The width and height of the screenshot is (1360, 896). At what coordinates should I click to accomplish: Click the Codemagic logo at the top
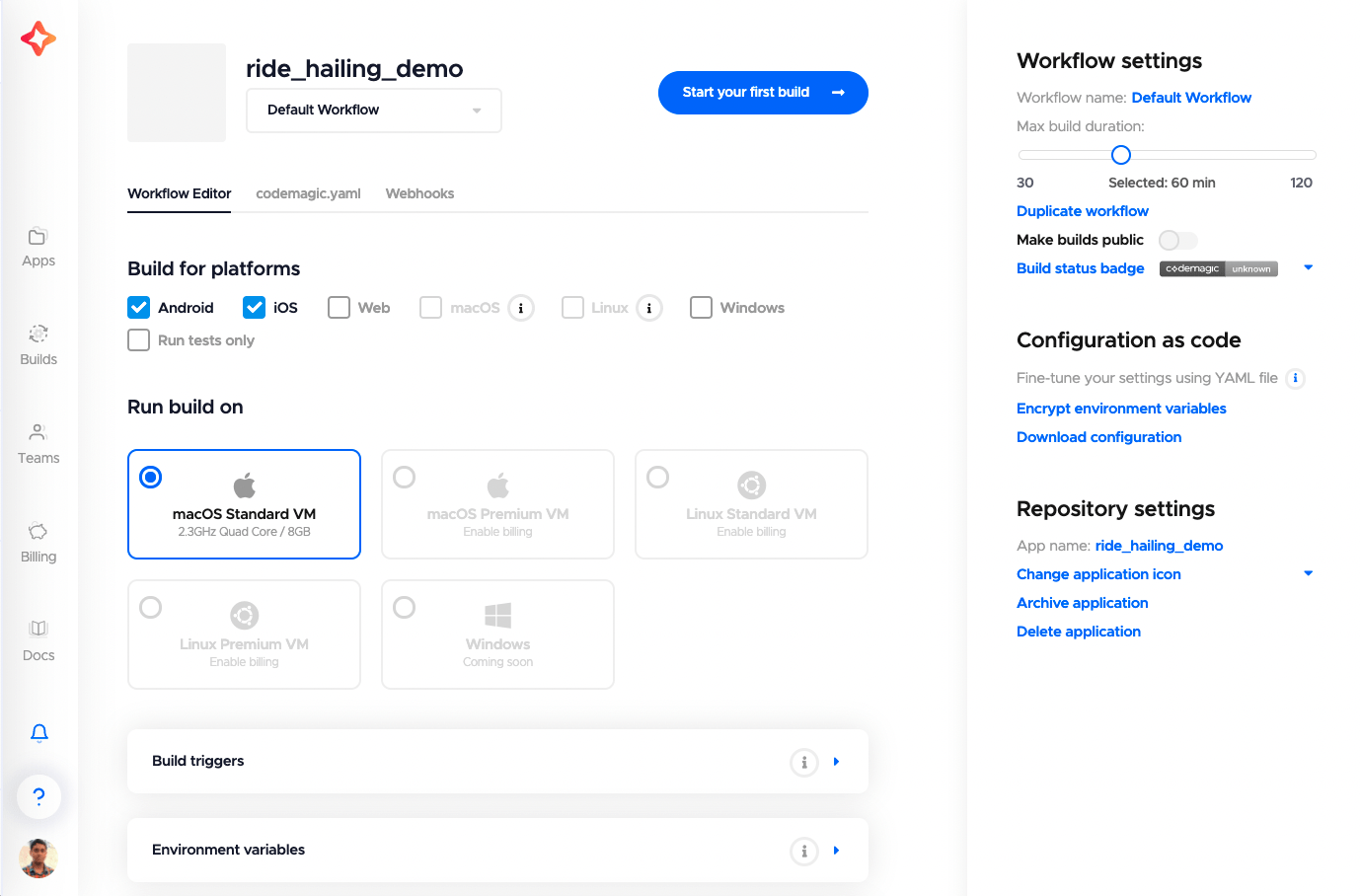tap(38, 38)
